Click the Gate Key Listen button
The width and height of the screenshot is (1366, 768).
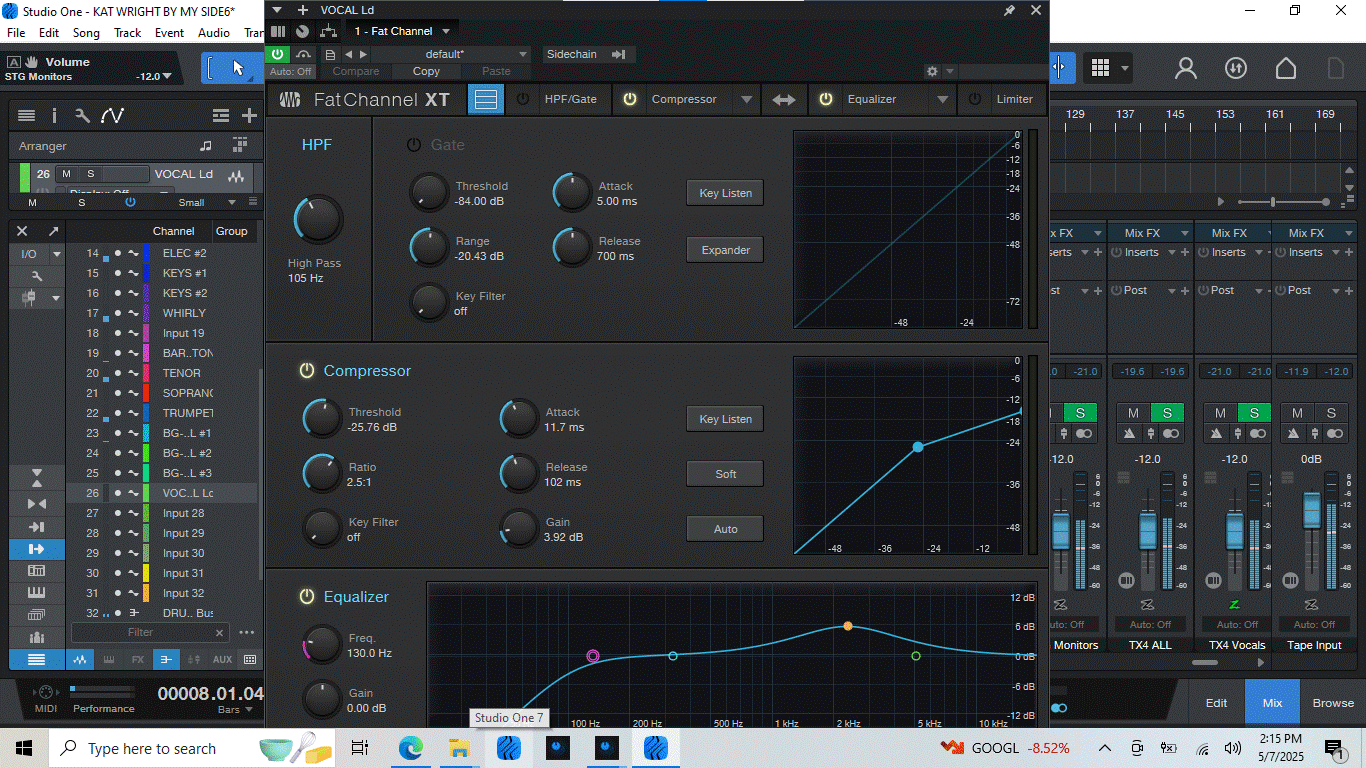(x=725, y=193)
